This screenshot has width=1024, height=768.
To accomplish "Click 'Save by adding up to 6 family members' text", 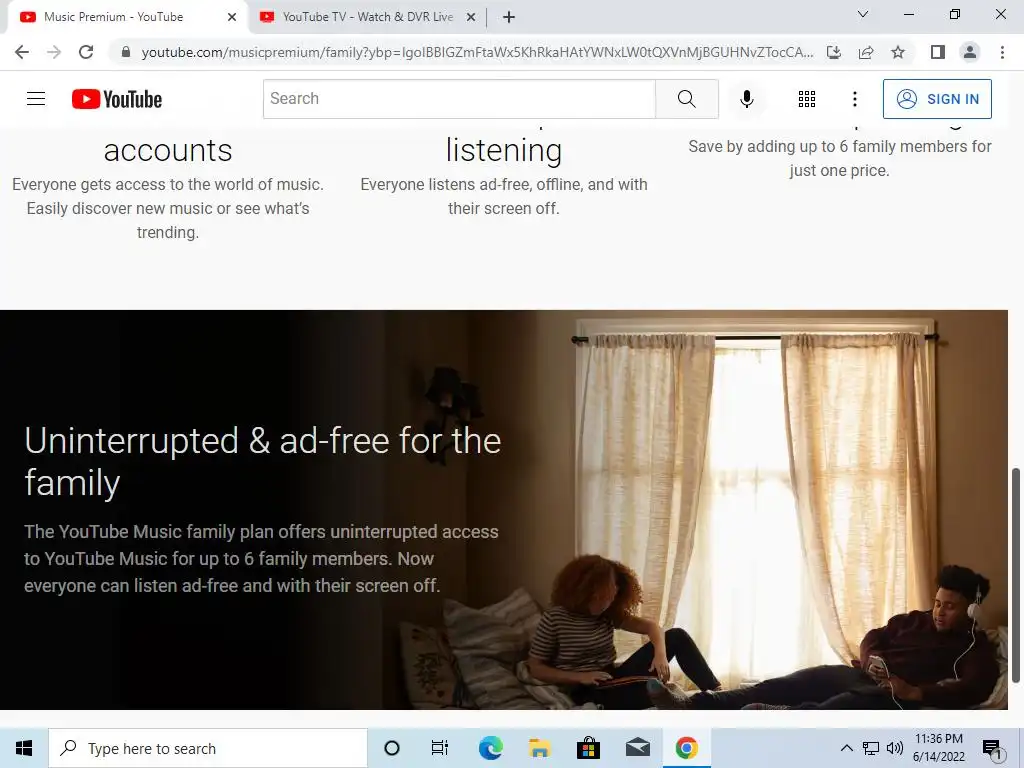I will pos(840,158).
